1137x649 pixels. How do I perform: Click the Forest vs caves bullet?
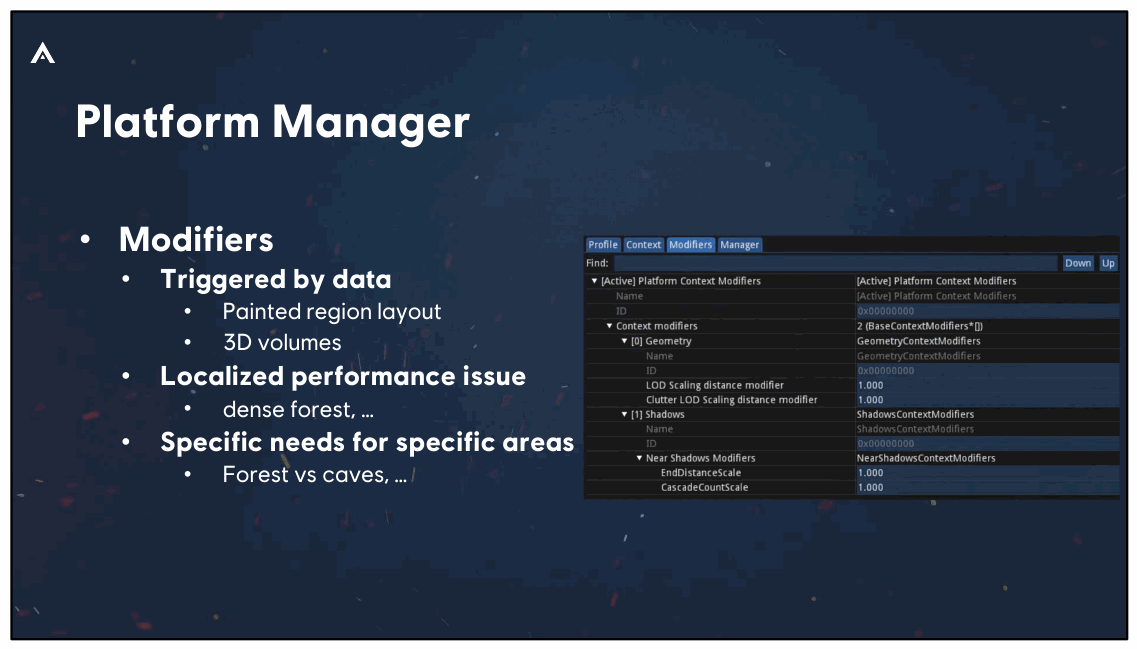point(315,475)
